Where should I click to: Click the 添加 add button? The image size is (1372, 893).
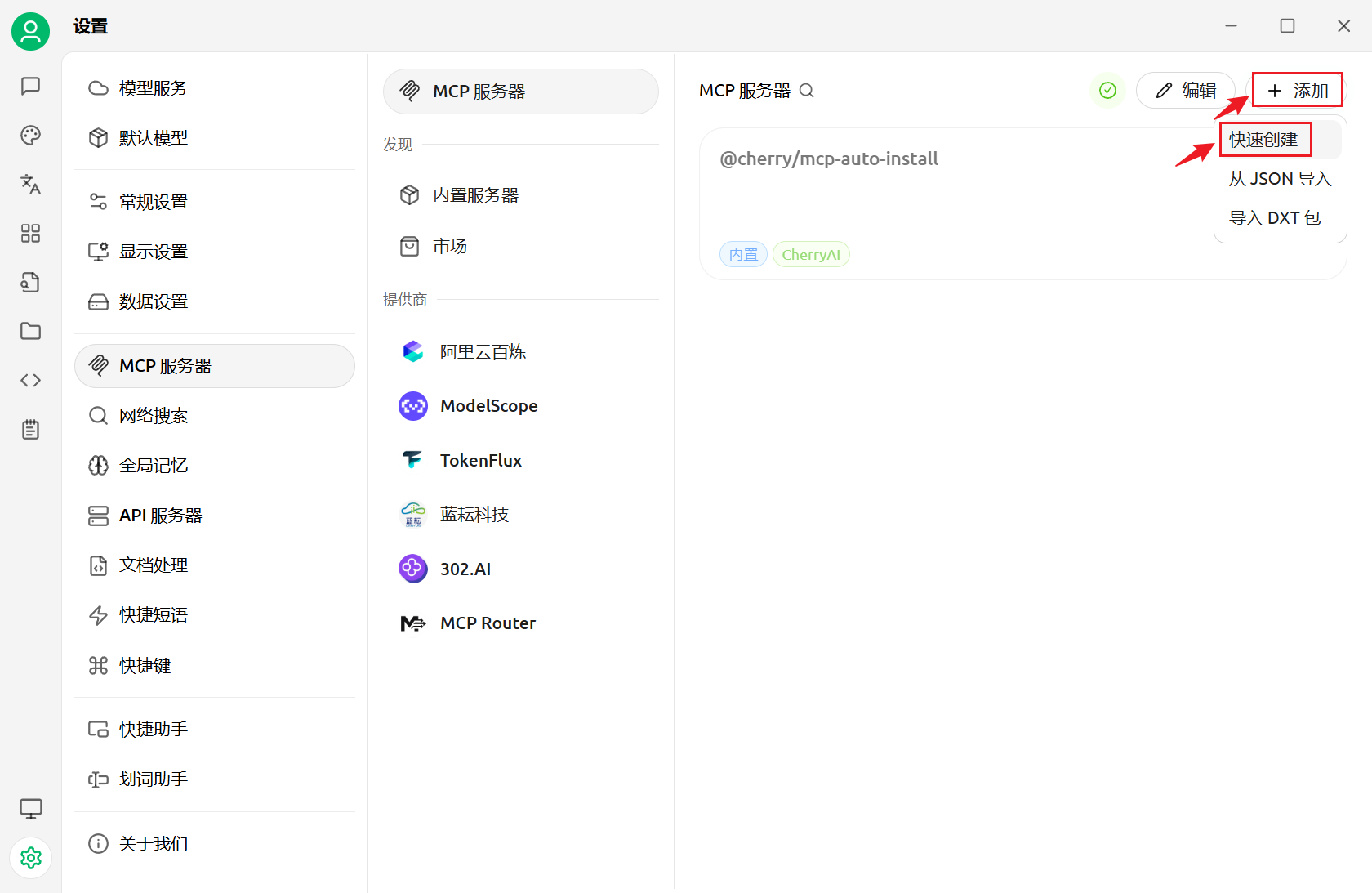coord(1298,90)
